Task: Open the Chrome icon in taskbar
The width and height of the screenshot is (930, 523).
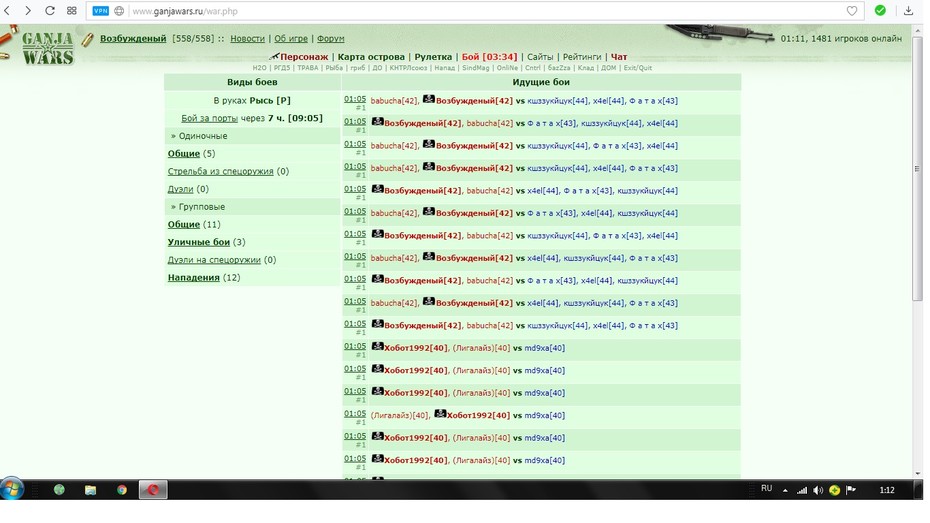Action: click(x=122, y=490)
